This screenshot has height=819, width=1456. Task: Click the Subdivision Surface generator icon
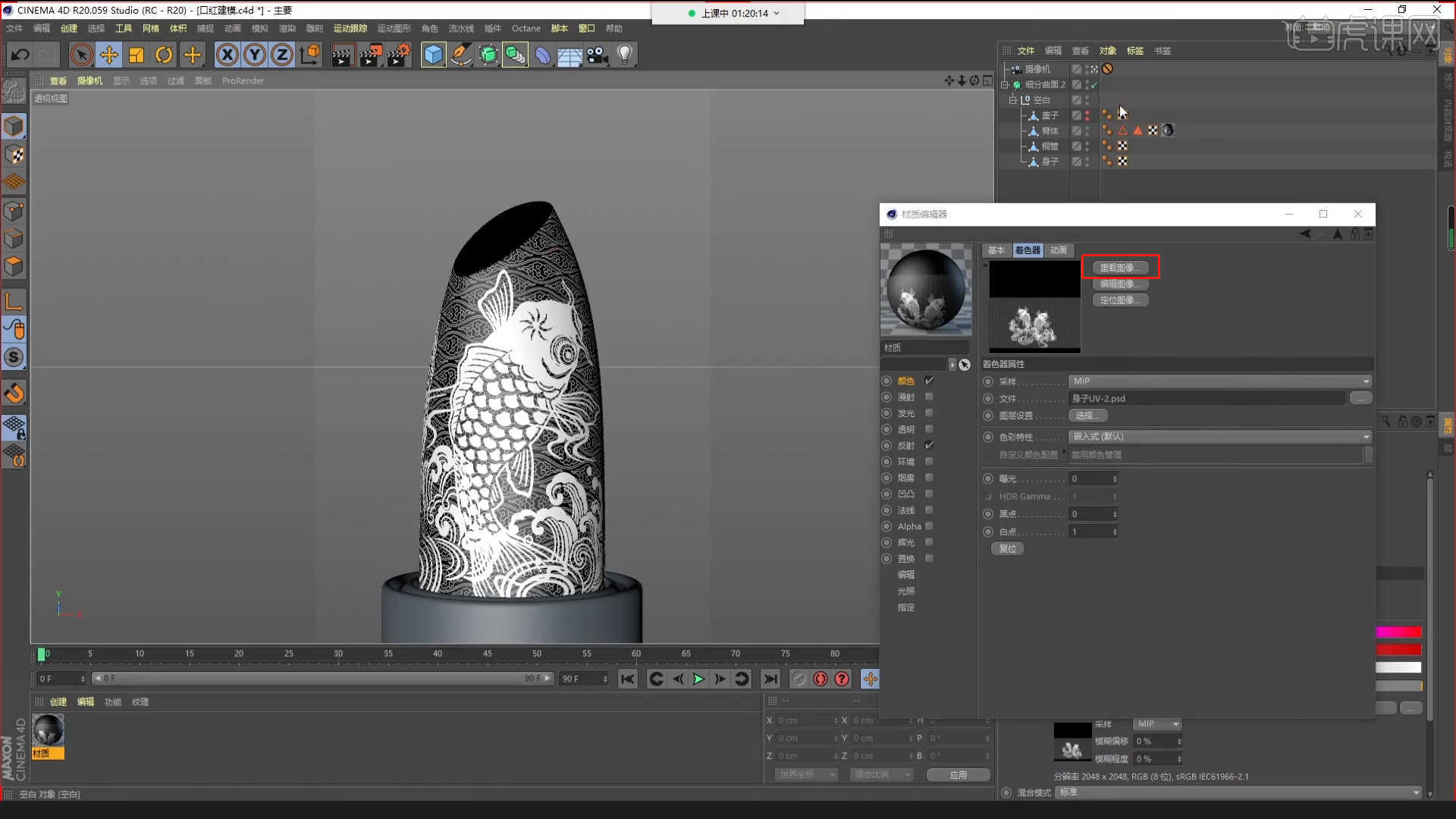488,55
